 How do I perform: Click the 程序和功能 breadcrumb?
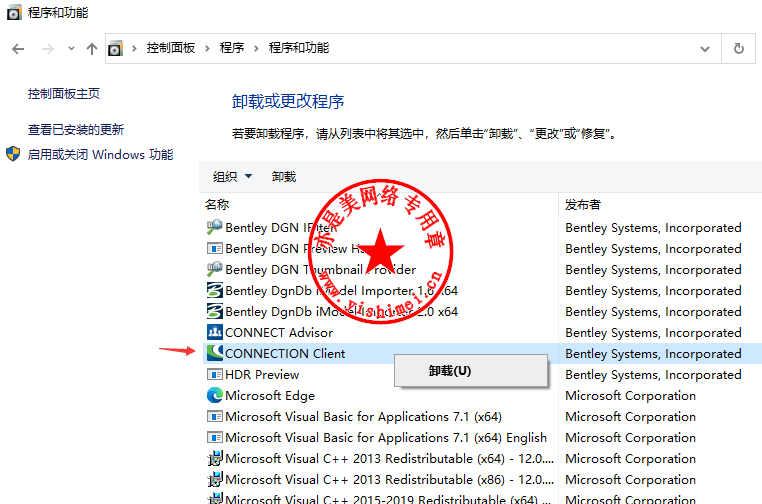(299, 48)
